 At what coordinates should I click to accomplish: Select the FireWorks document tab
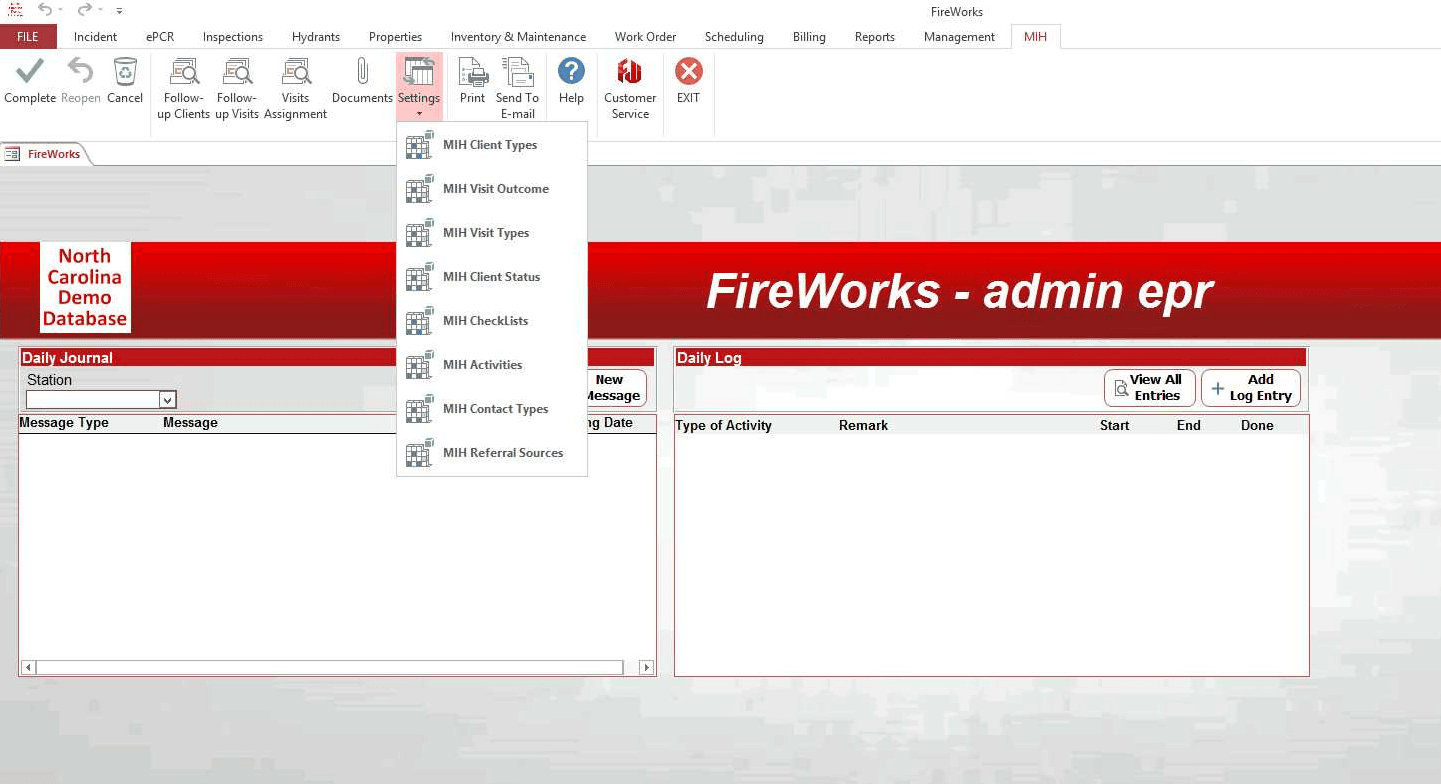(44, 154)
